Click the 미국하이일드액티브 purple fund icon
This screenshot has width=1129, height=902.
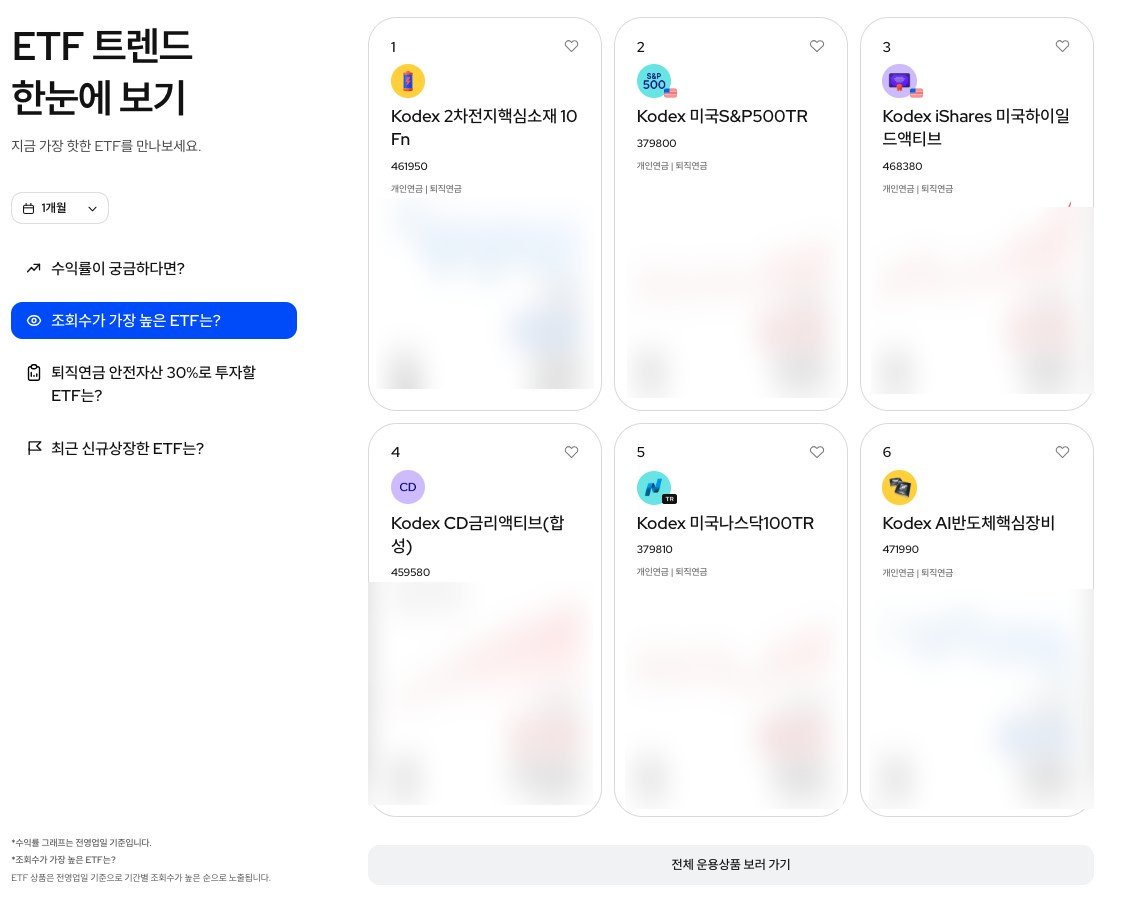coord(899,80)
